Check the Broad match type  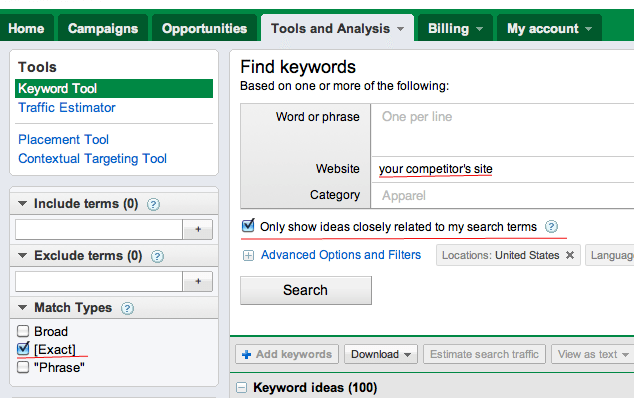pyautogui.click(x=23, y=331)
